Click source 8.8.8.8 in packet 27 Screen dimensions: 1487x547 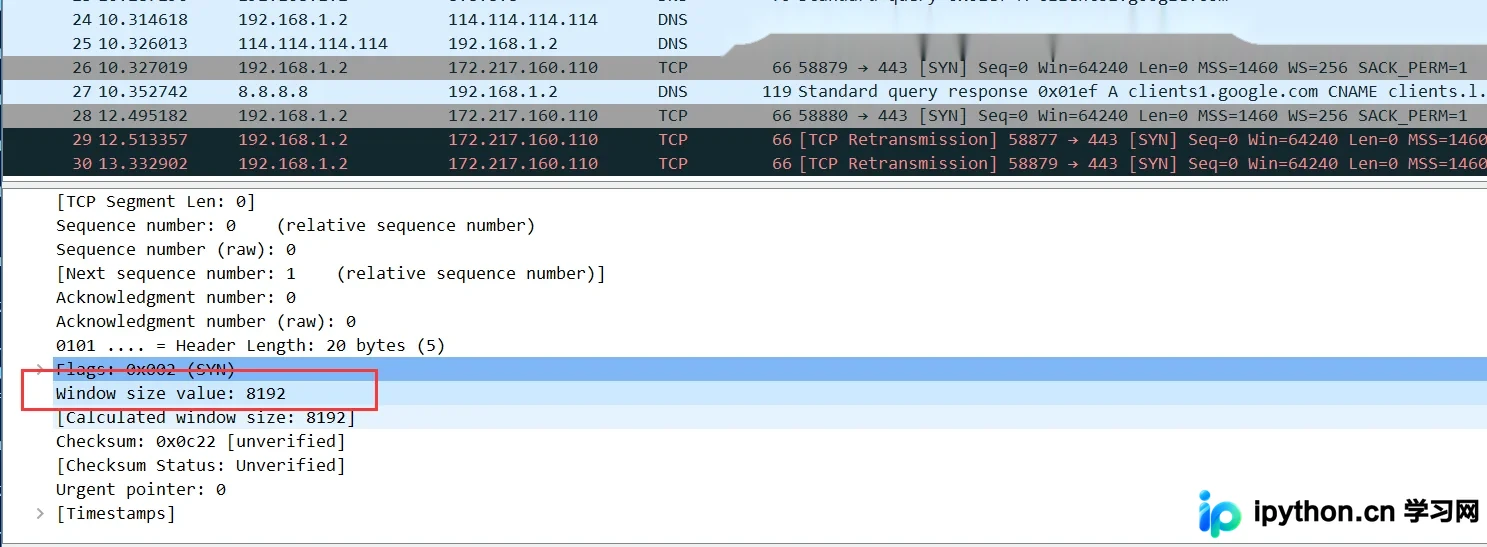pyautogui.click(x=273, y=91)
